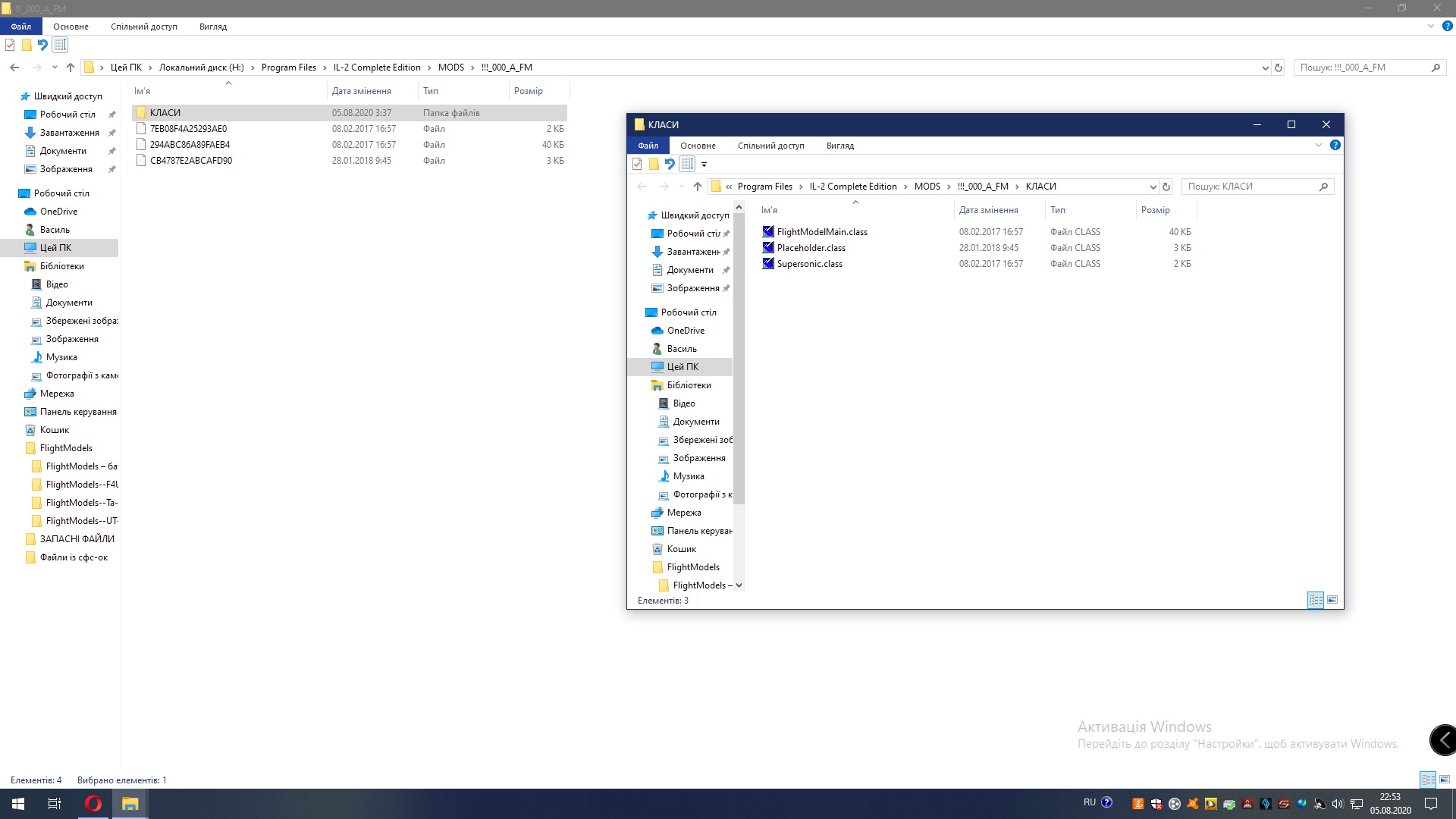Screen dimensions: 1456x819
Task: Click Task View button on taskbar
Action: click(x=55, y=804)
